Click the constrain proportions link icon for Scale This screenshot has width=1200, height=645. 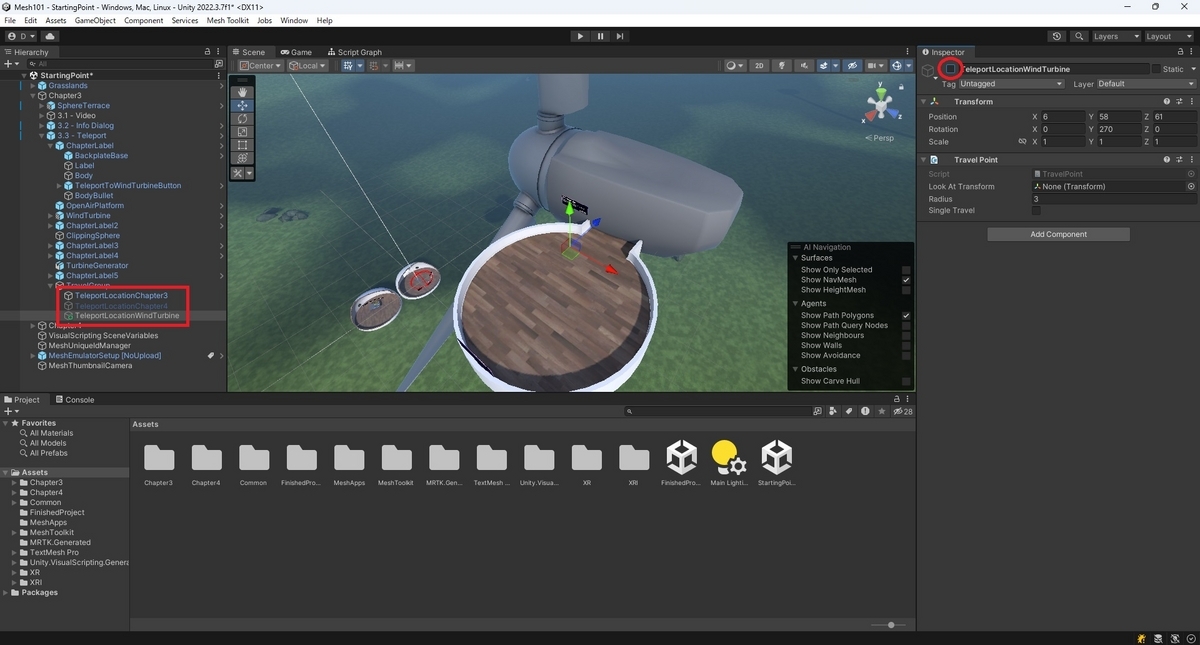coord(1023,141)
